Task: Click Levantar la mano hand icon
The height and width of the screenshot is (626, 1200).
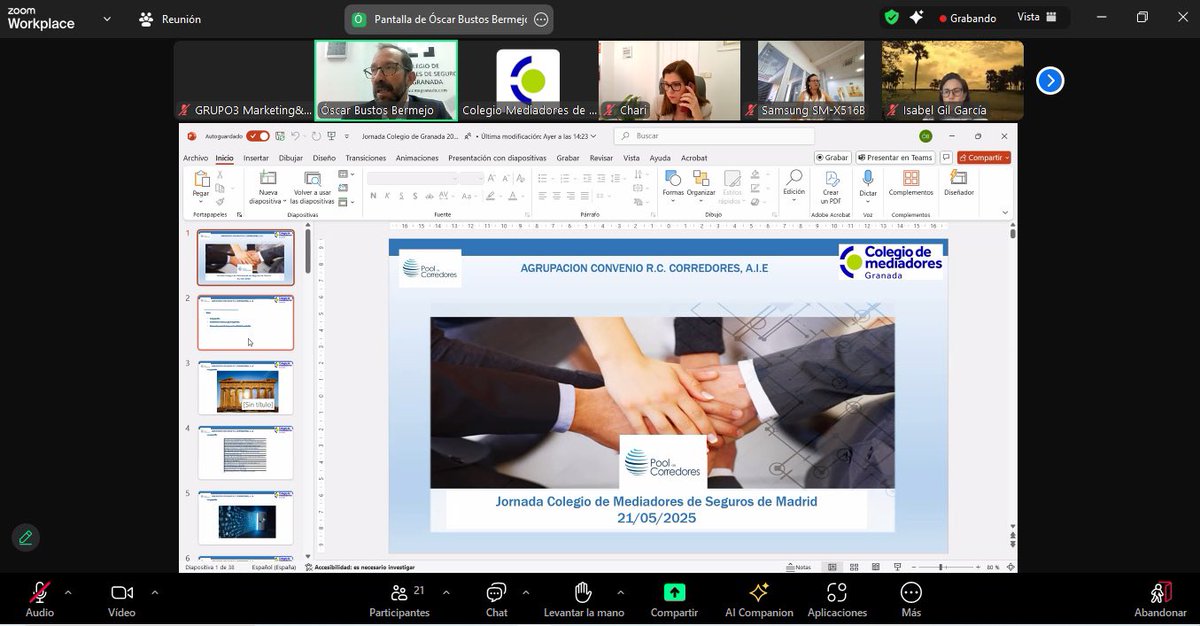Action: click(584, 592)
